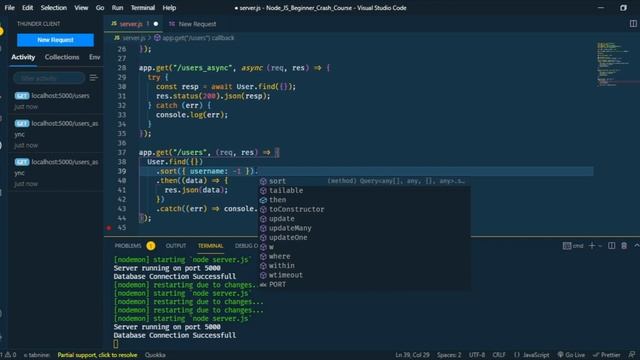Image resolution: width=640 pixels, height=360 pixels.
Task: Start Go Live server from status bar
Action: [x=571, y=355]
